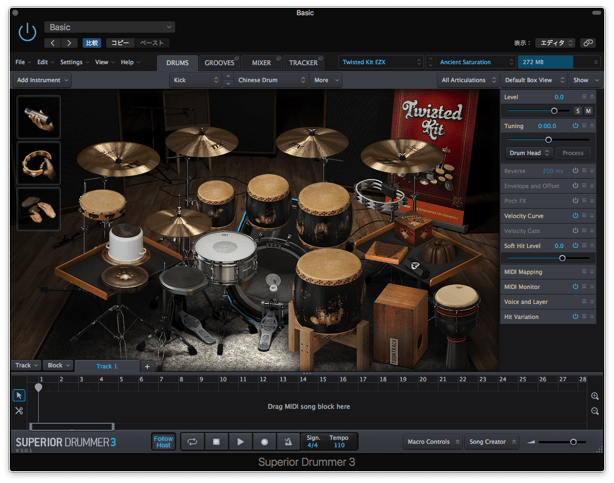This screenshot has width=614, height=483.
Task: Go to previous preset arrow
Action: tap(52, 43)
